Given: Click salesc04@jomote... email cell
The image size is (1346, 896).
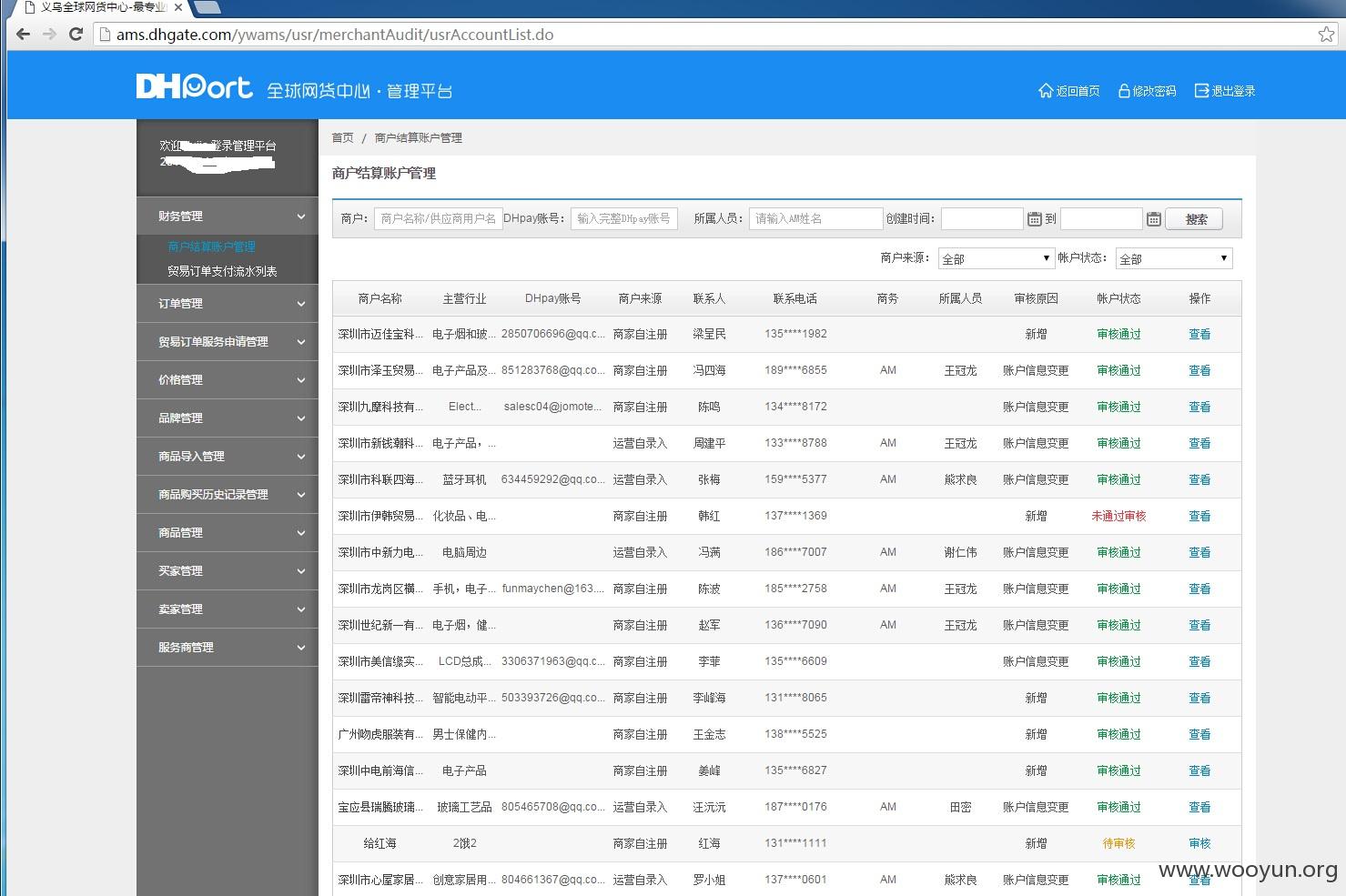Looking at the screenshot, I should 553,407.
